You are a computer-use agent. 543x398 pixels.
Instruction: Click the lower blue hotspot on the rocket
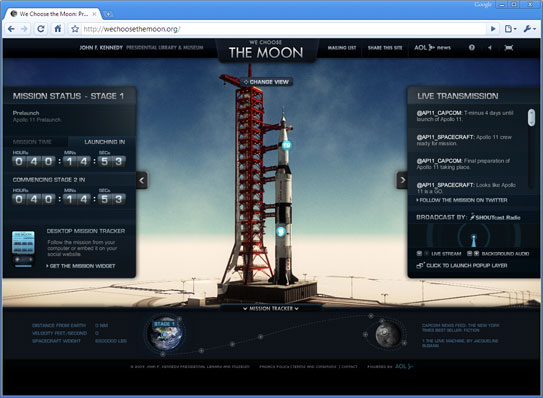[x=281, y=231]
